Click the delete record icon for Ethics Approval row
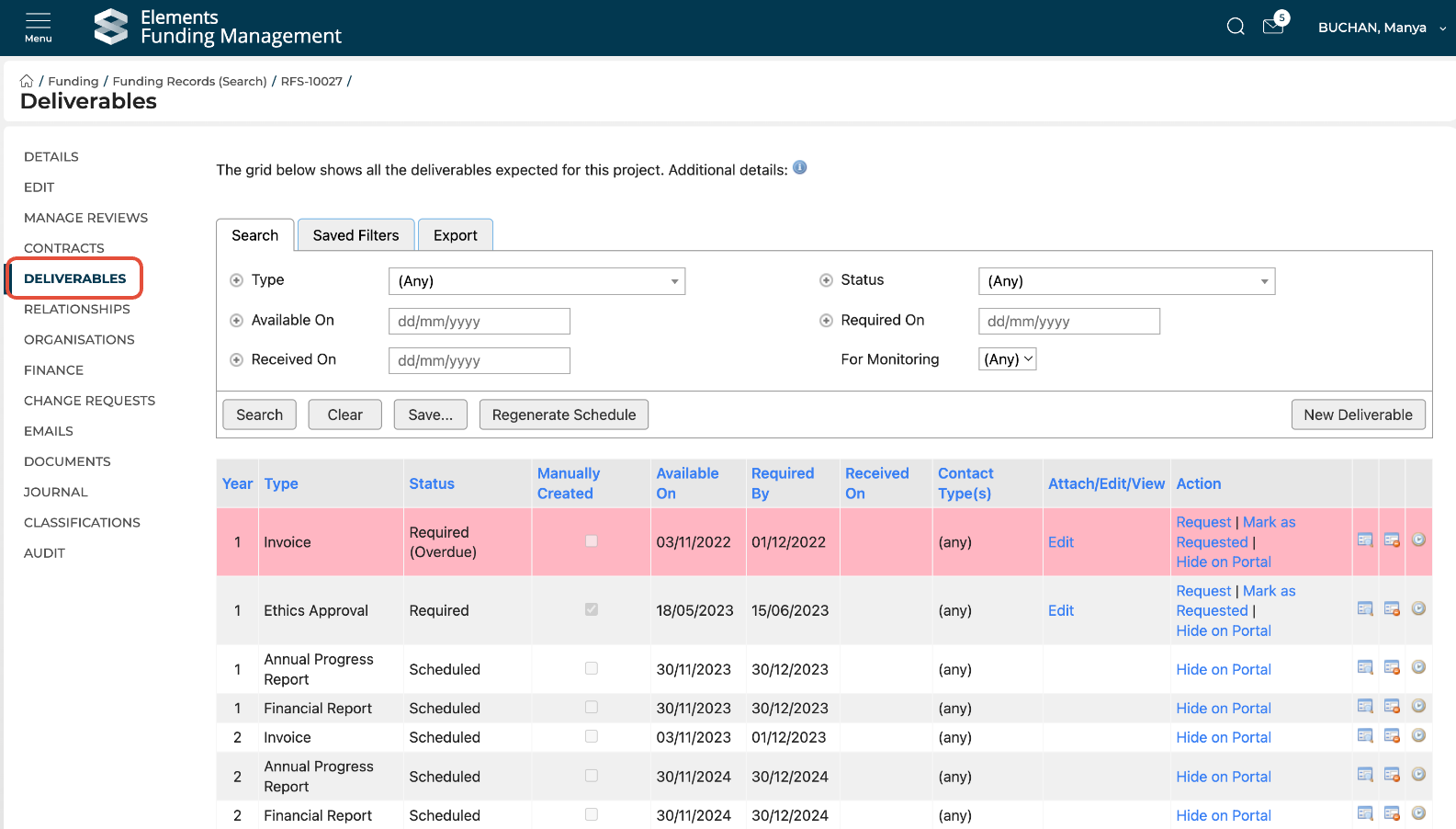This screenshot has width=1456, height=829. pos(1392,608)
